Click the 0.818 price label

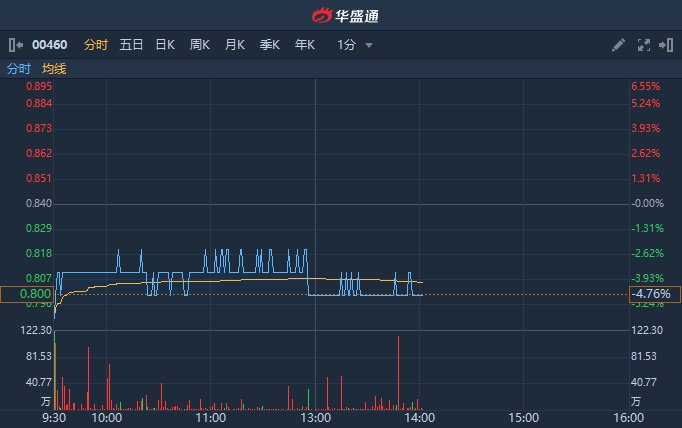coord(39,253)
